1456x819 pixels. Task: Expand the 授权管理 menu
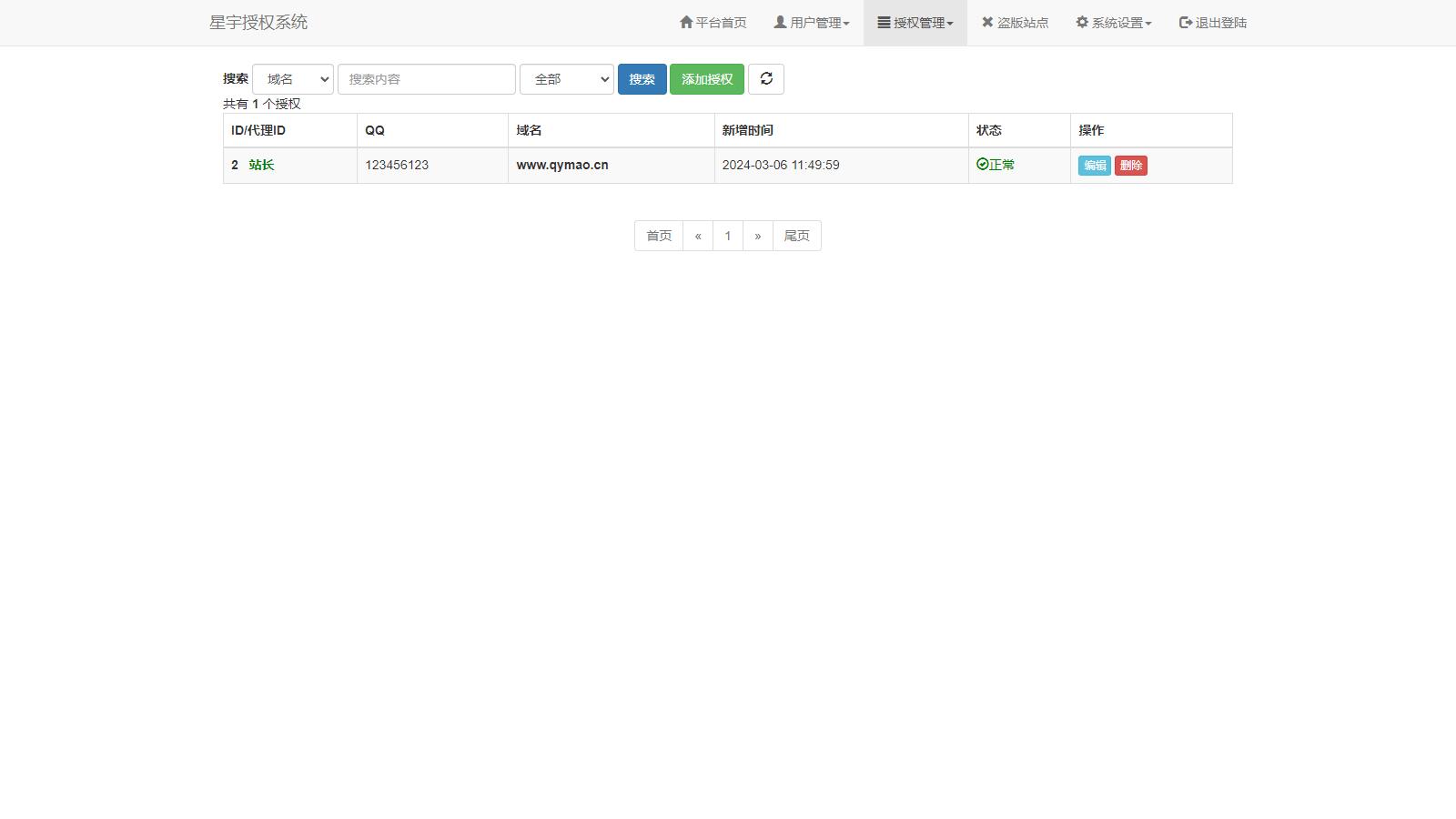click(x=915, y=23)
